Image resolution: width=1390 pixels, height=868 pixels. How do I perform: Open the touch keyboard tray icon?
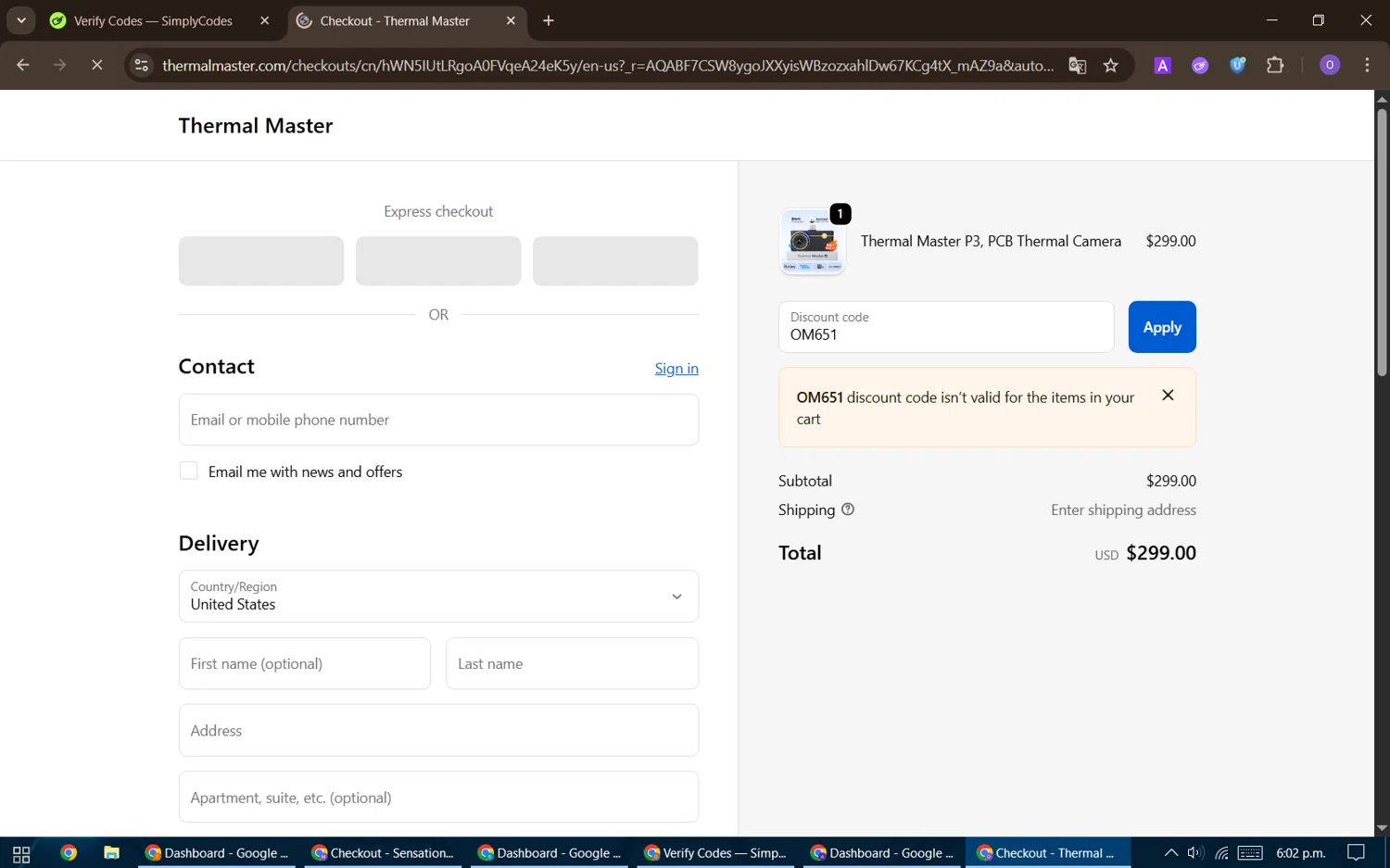[x=1250, y=853]
